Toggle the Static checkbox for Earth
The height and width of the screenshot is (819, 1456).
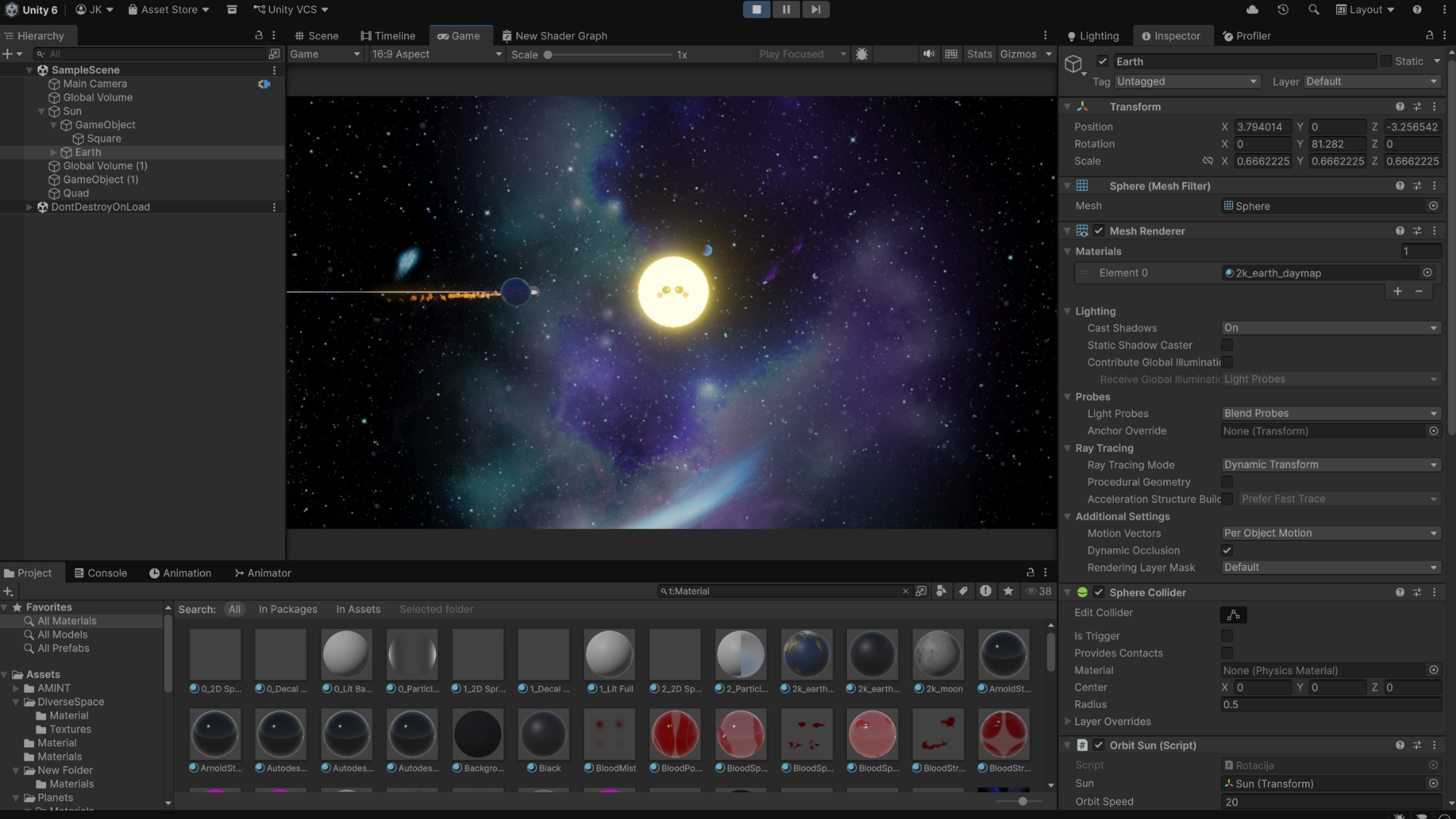(x=1385, y=61)
